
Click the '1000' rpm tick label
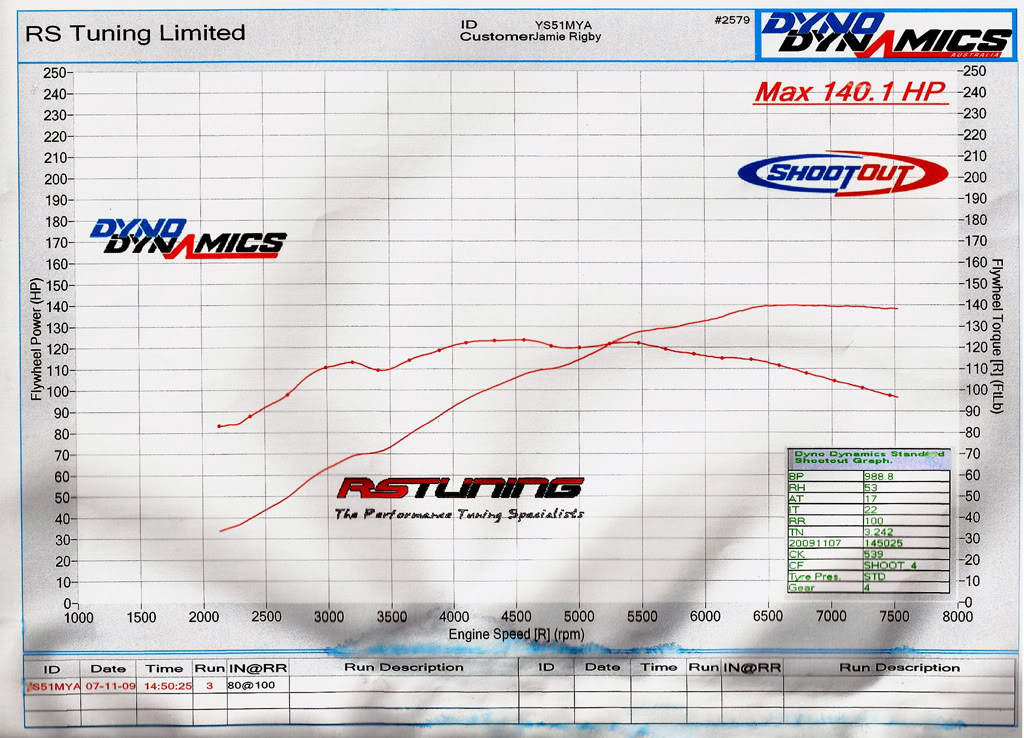coord(79,618)
